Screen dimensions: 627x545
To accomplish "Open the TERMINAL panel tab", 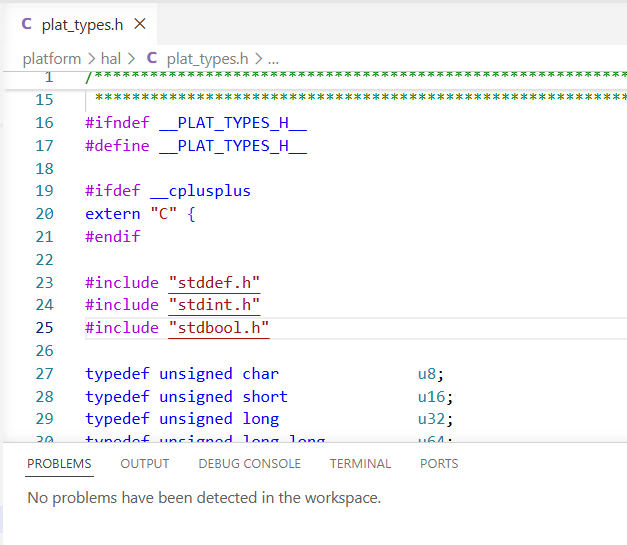I will [x=360, y=463].
